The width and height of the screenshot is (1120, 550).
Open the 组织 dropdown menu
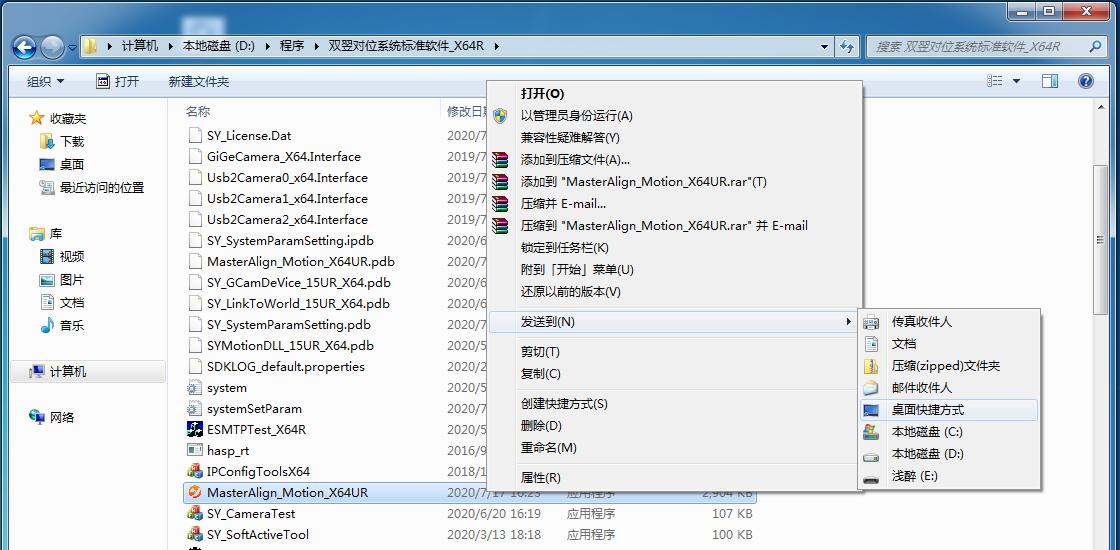(45, 81)
